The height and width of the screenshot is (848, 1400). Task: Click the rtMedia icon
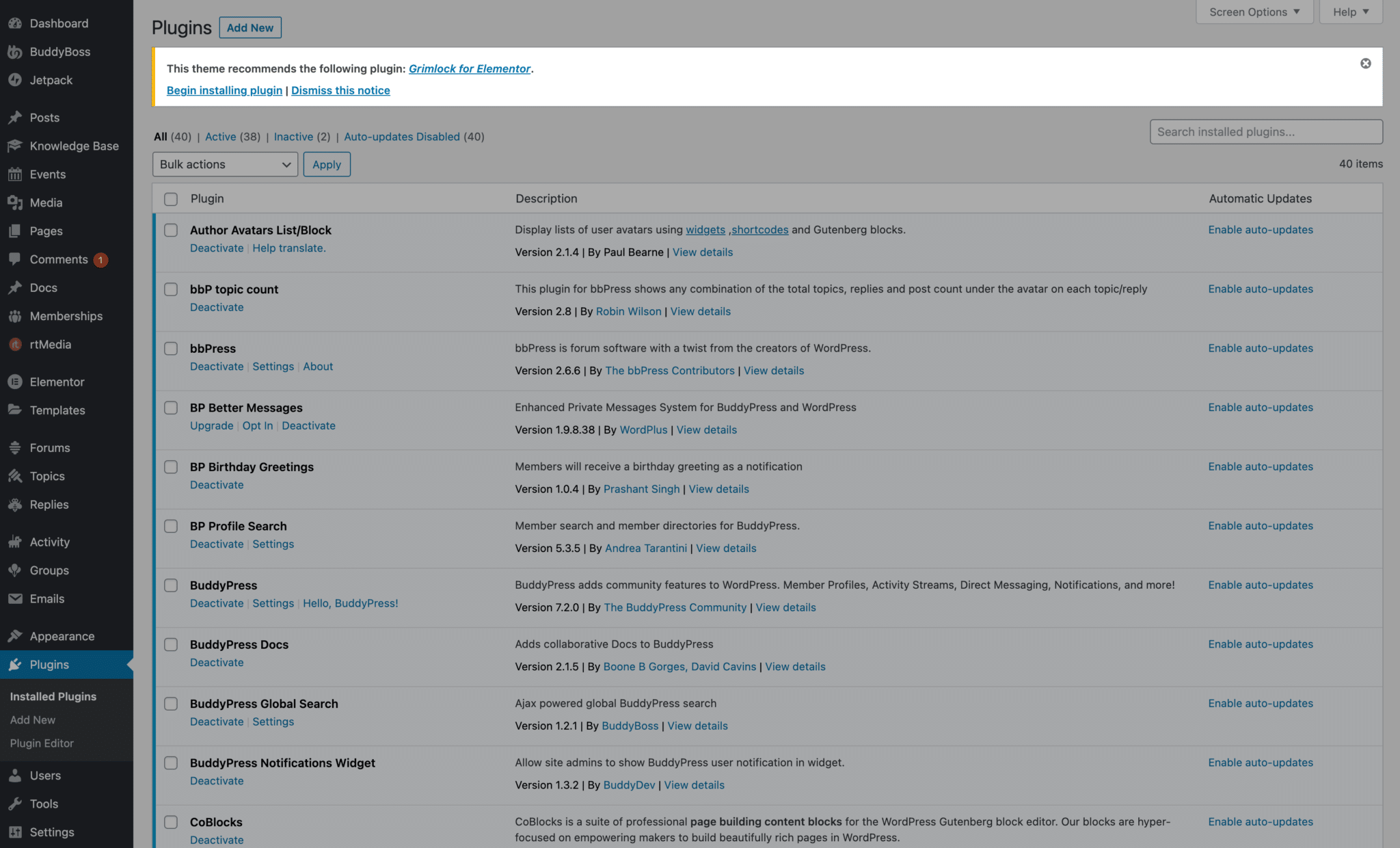pyautogui.click(x=15, y=345)
